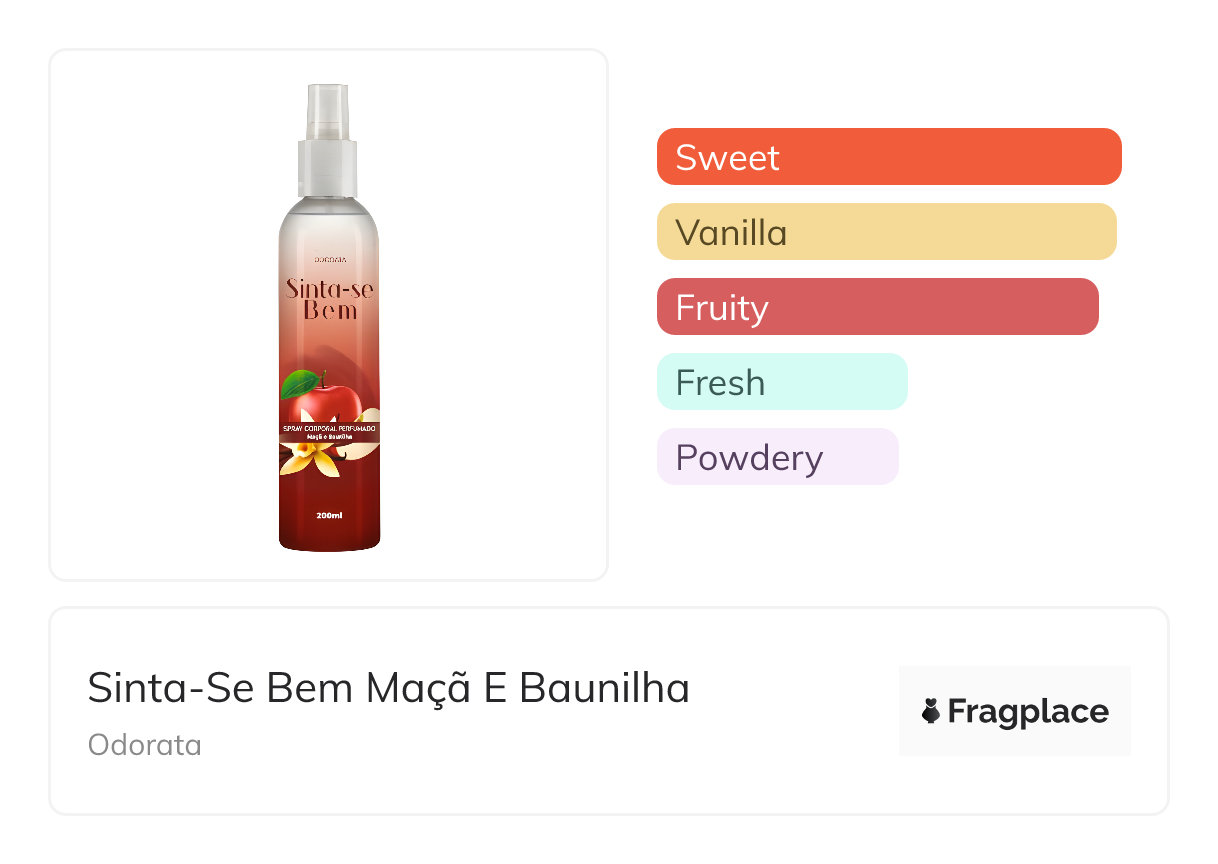Select the red Fruity accord bar
This screenshot has width=1218, height=864.
coord(877,307)
